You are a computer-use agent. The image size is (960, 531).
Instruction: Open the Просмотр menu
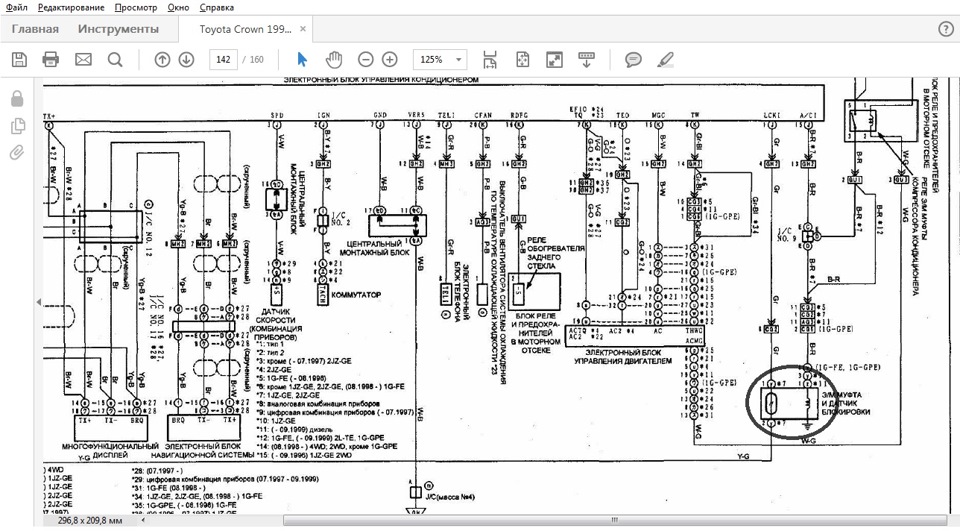click(x=136, y=7)
